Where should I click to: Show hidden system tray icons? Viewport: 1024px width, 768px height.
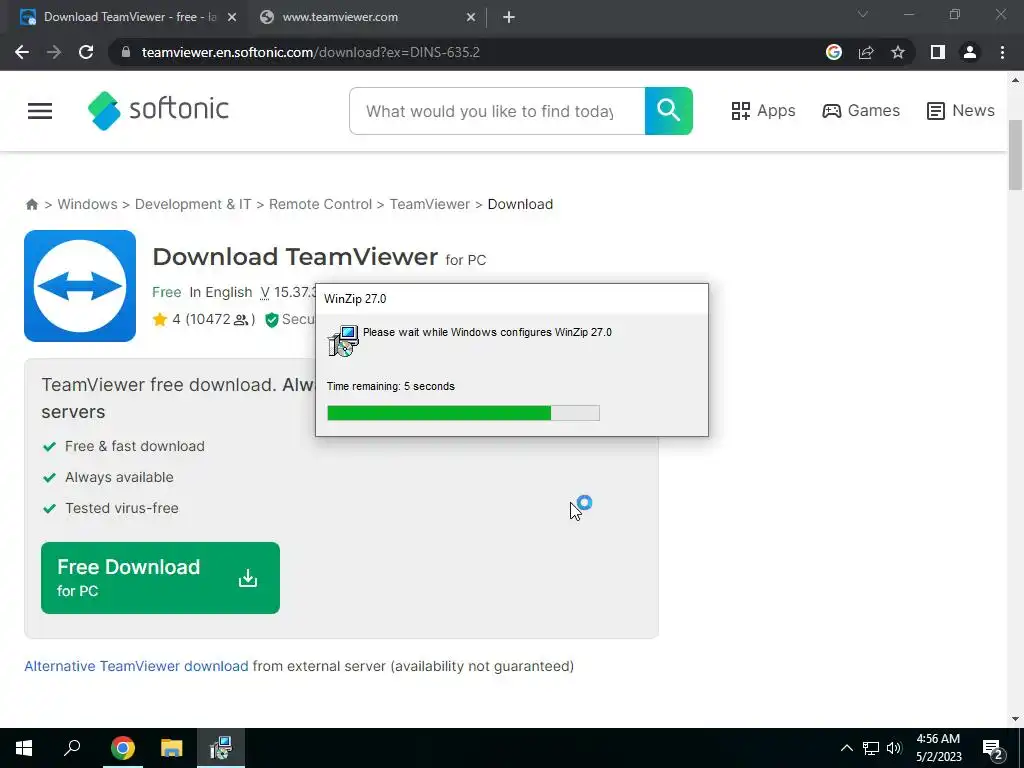coord(846,748)
